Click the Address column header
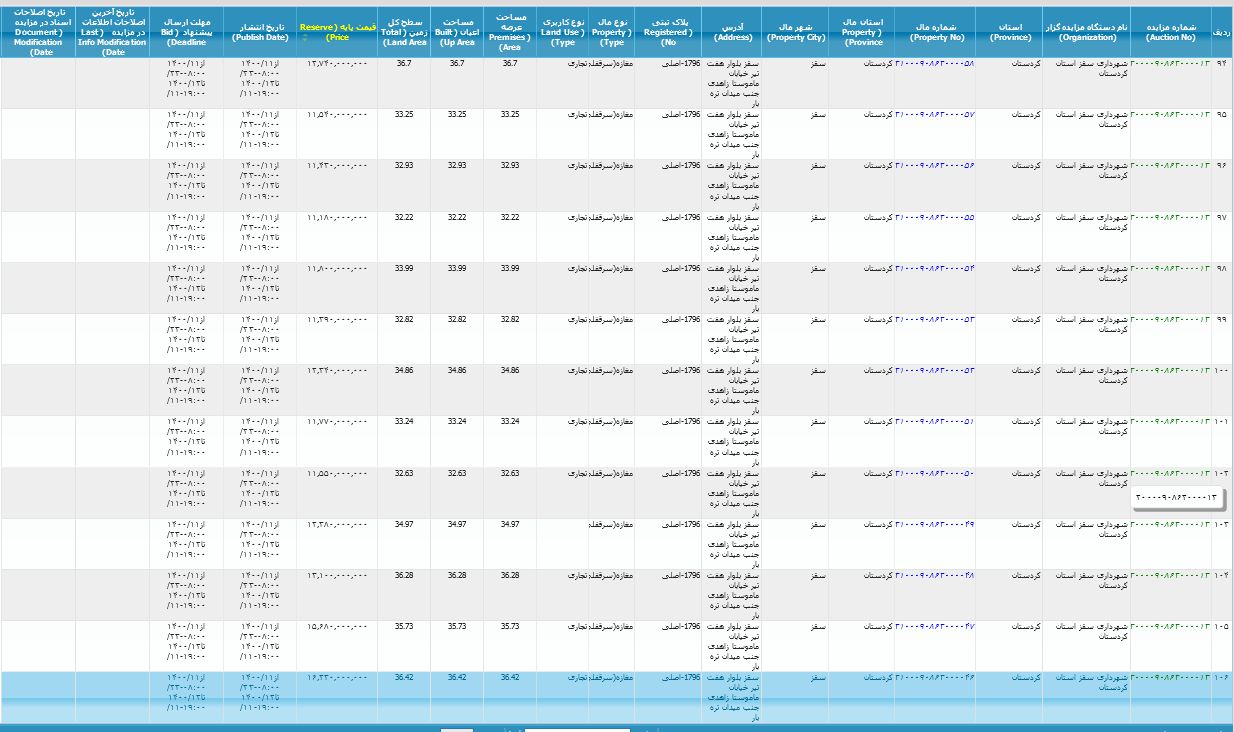The image size is (1234, 732). click(x=732, y=32)
